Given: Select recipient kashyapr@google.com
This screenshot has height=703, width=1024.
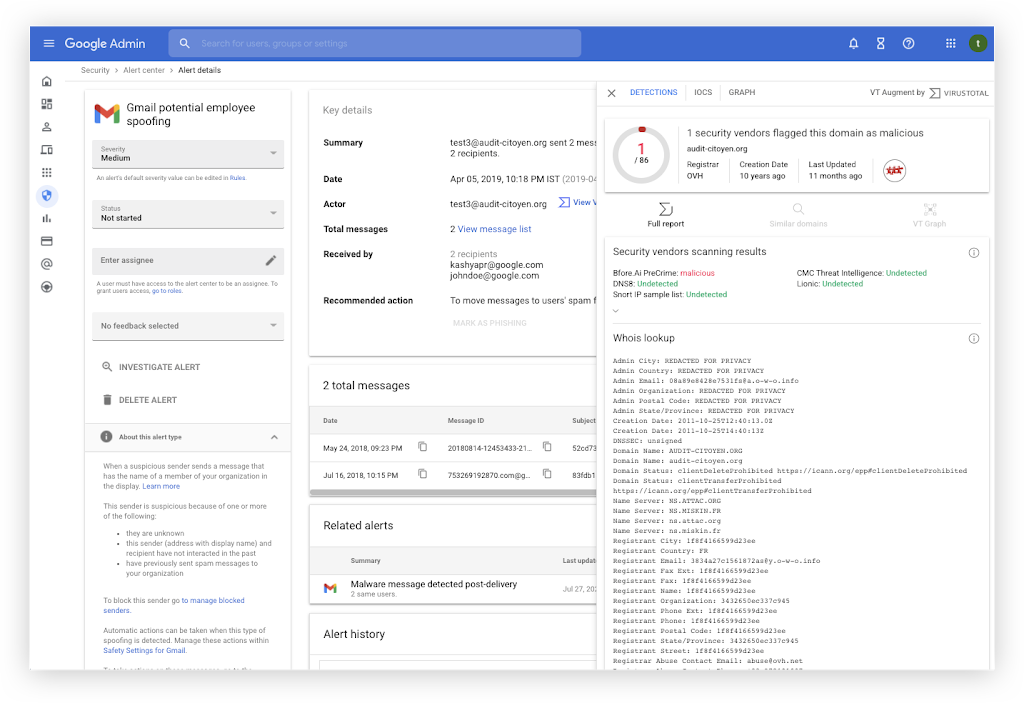Looking at the screenshot, I should pos(496,265).
